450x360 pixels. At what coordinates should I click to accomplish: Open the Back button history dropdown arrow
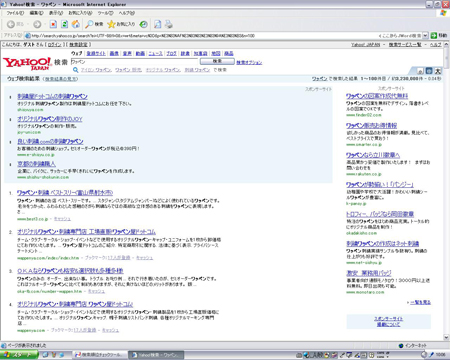coord(27,24)
